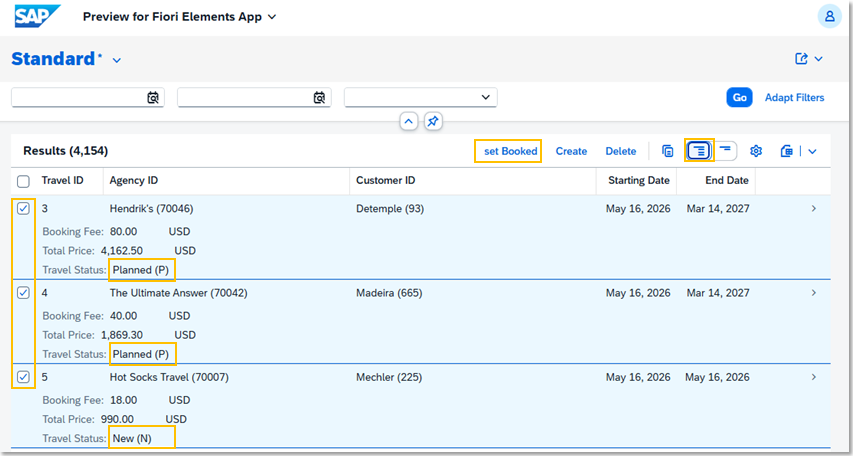Click Detemple (93) customer cell
The image size is (853, 456).
tap(390, 209)
